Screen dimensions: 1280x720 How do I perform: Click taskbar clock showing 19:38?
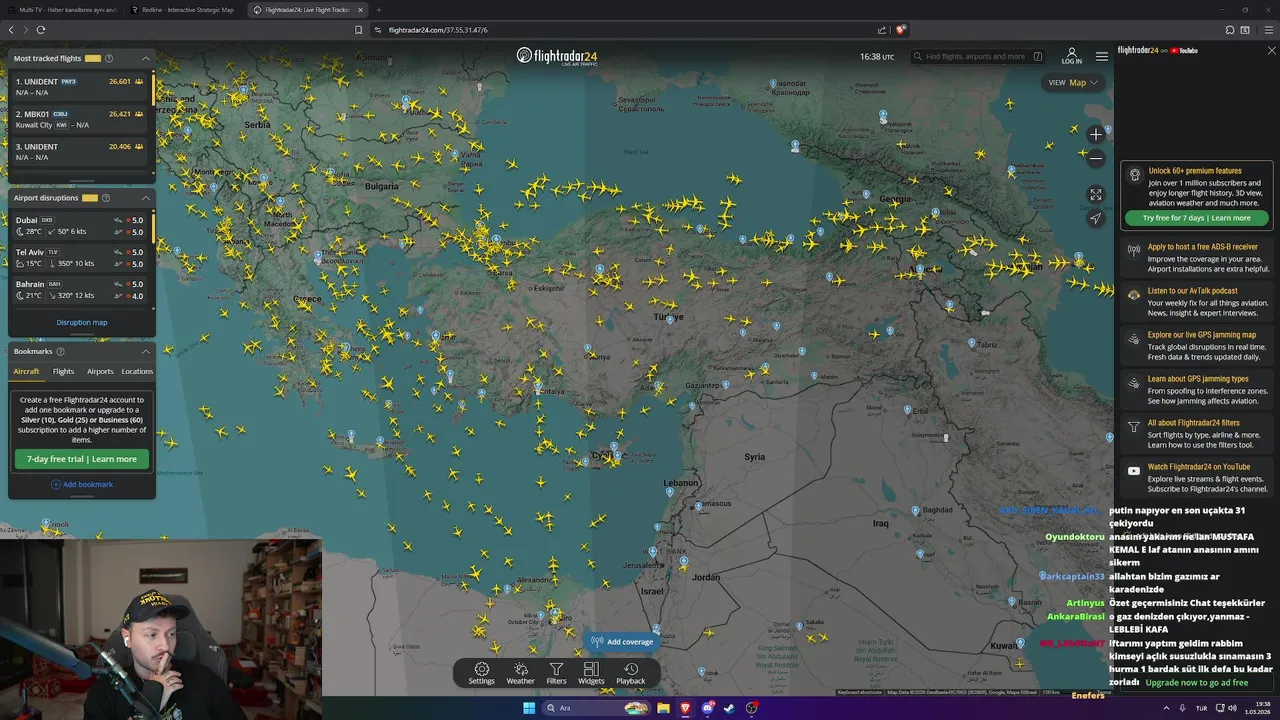(1257, 708)
